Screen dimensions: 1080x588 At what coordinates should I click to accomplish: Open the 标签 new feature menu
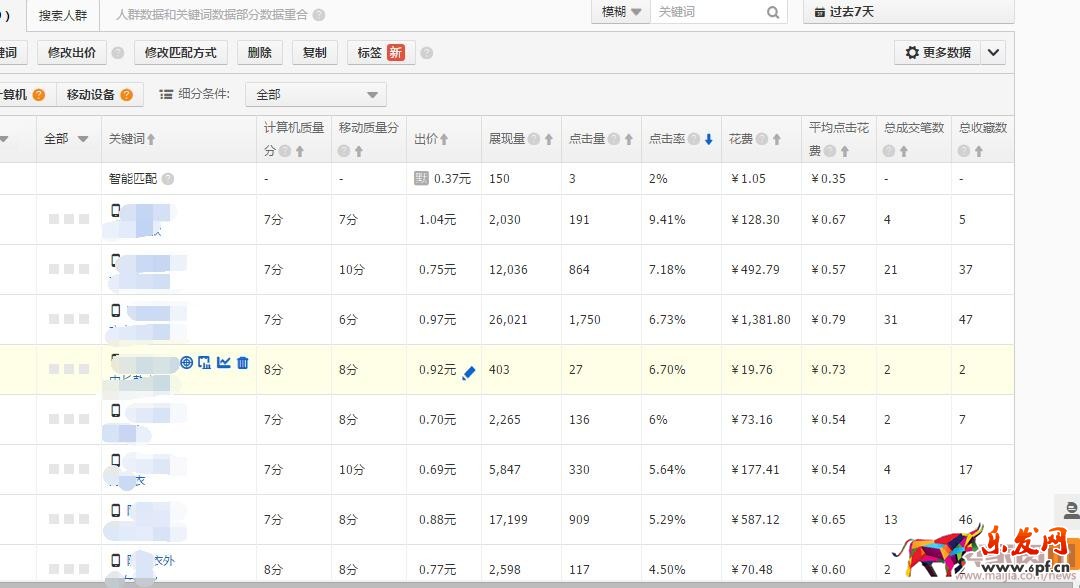(x=380, y=52)
